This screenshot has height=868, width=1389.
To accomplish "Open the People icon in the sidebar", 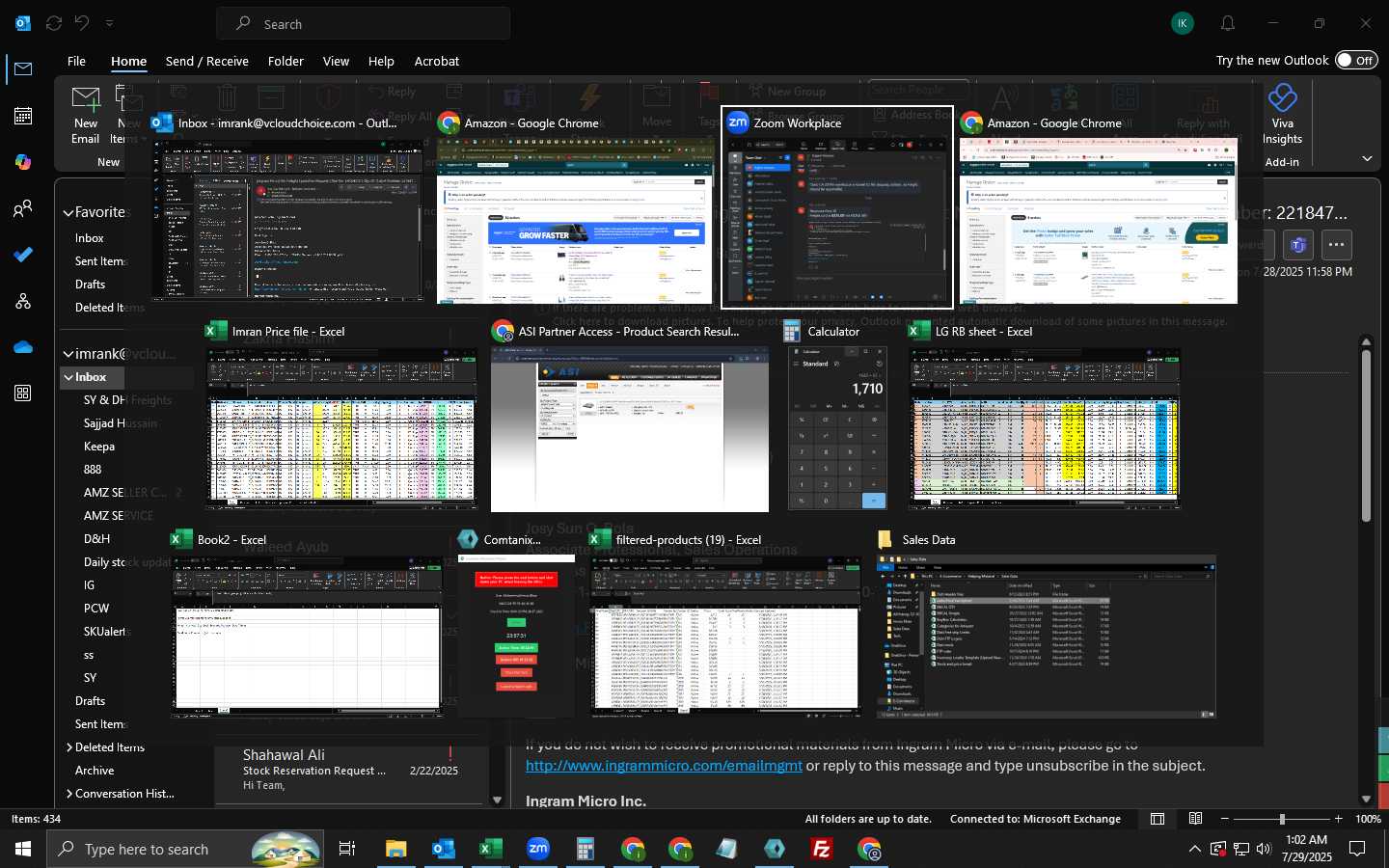I will (x=23, y=208).
